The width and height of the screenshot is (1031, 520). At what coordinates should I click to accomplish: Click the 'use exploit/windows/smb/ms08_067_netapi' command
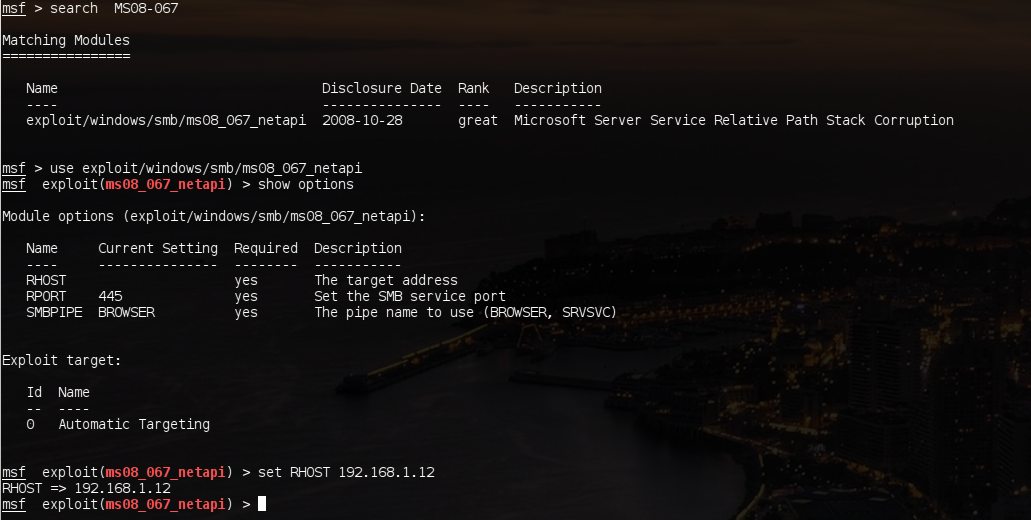[206, 168]
